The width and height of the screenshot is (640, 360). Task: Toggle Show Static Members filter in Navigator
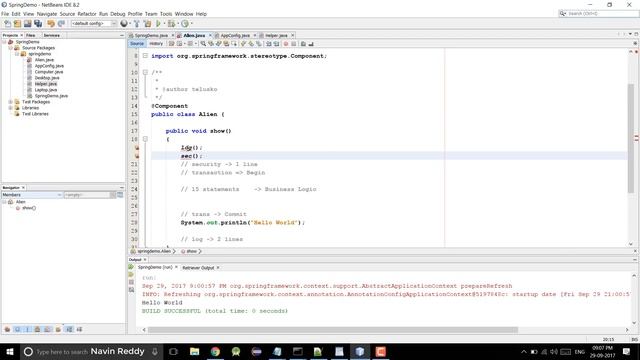(x=27, y=329)
